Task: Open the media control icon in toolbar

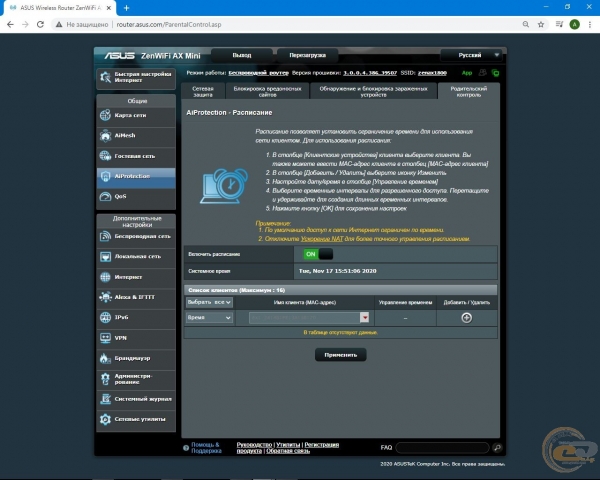Action: (x=559, y=24)
